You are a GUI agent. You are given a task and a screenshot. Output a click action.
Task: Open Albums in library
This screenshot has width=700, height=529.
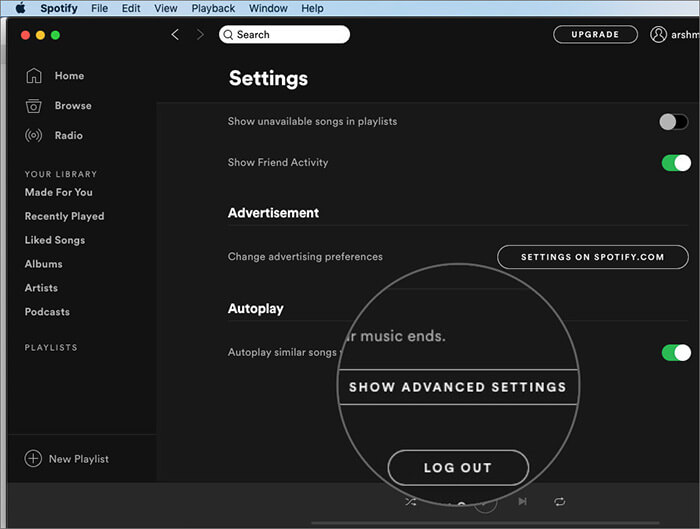pos(43,264)
